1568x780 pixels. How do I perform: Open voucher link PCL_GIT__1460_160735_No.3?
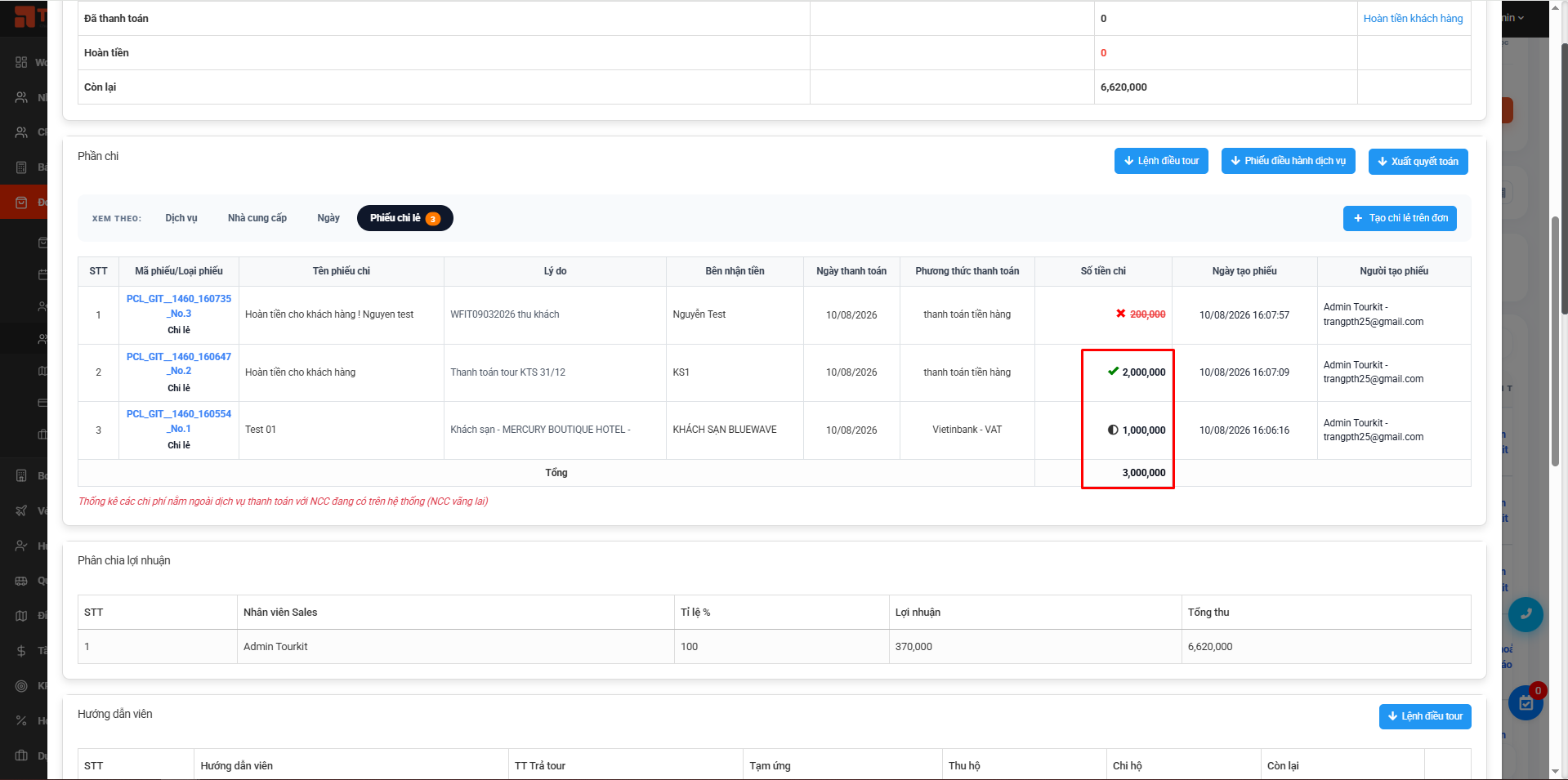click(x=179, y=306)
